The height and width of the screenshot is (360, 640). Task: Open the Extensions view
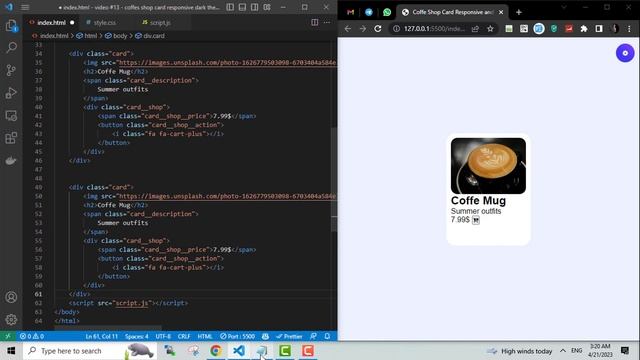(11, 138)
